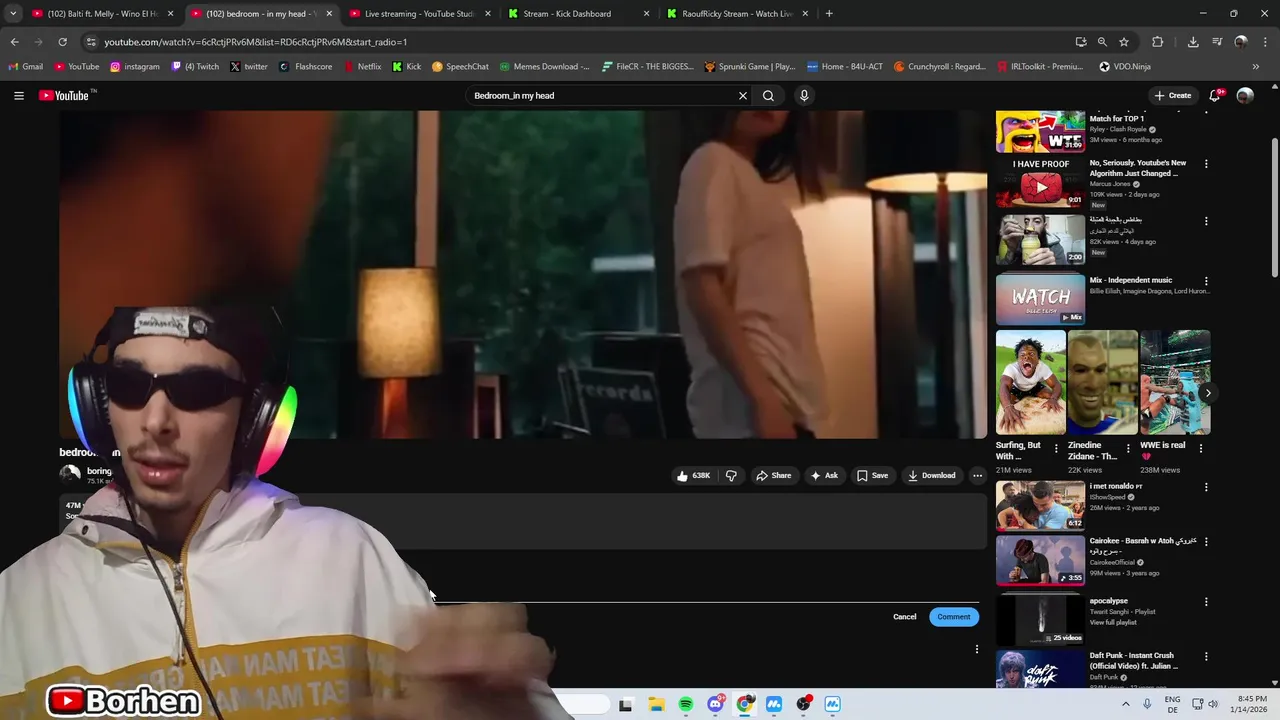1280x720 pixels.
Task: Open Spotify from the taskbar
Action: point(686,705)
